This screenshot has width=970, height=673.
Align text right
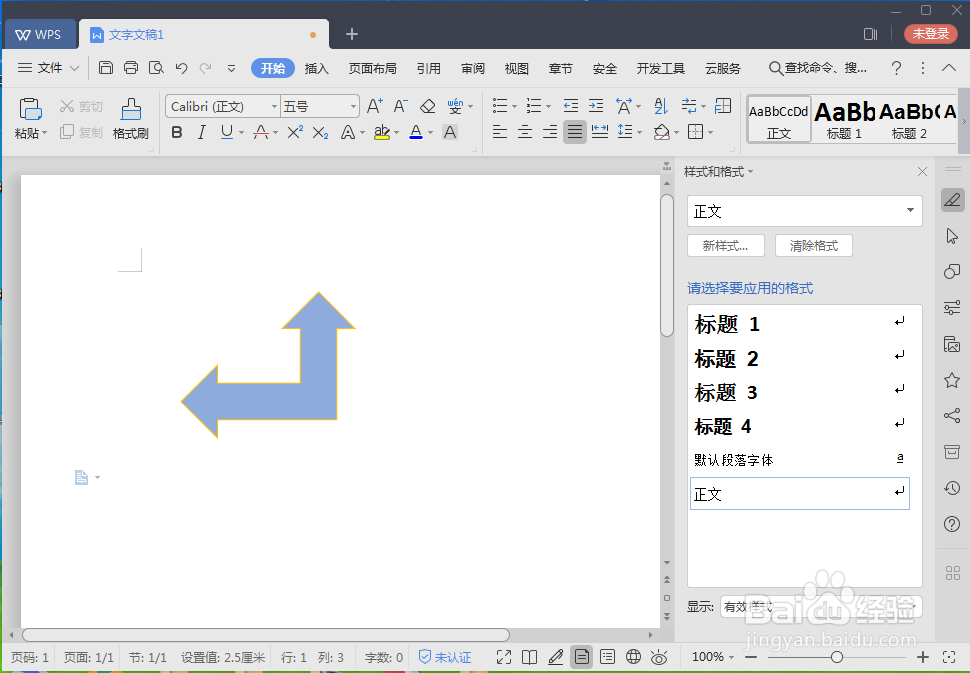pyautogui.click(x=549, y=132)
